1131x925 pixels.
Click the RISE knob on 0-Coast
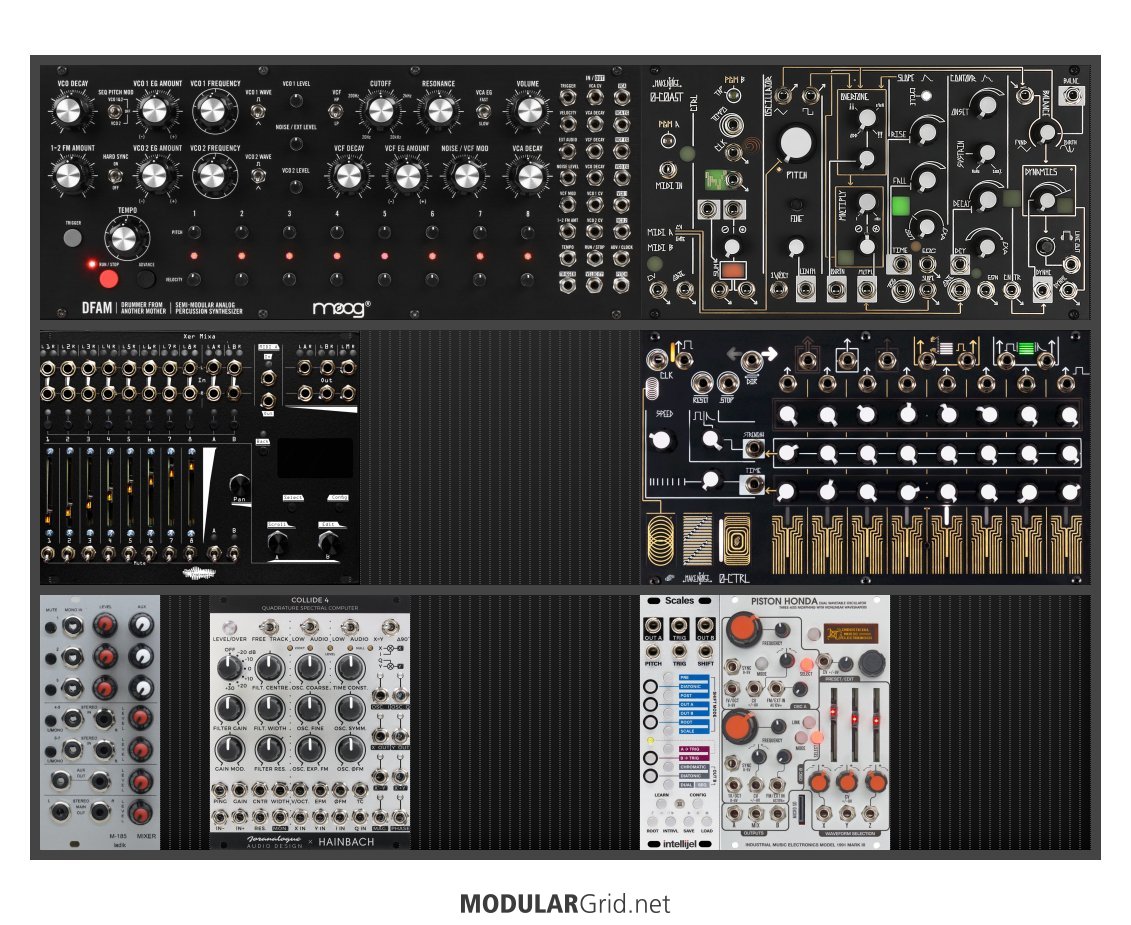pyautogui.click(x=926, y=133)
